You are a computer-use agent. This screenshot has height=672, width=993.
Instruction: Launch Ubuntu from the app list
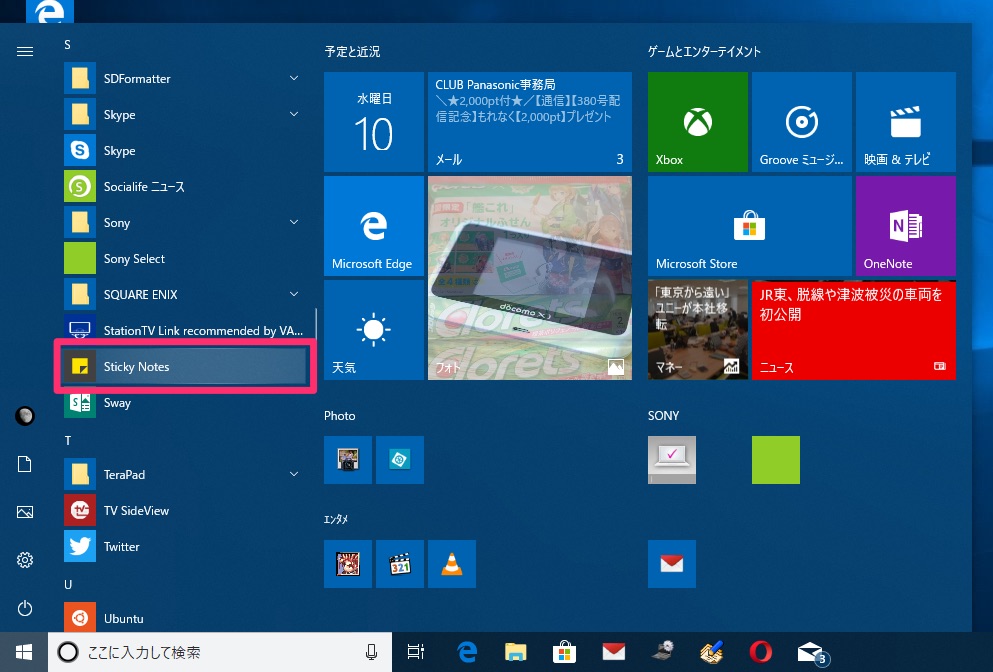[x=186, y=618]
